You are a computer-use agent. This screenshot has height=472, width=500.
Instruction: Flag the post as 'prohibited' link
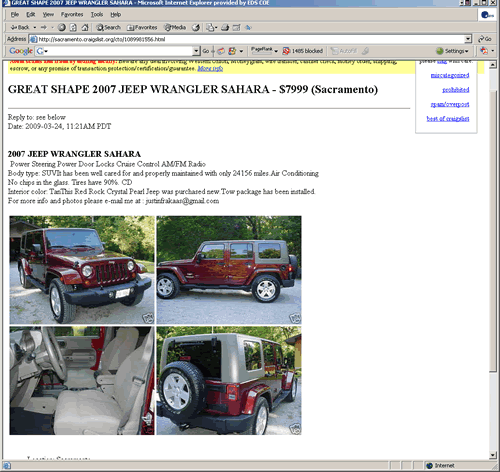pos(456,90)
